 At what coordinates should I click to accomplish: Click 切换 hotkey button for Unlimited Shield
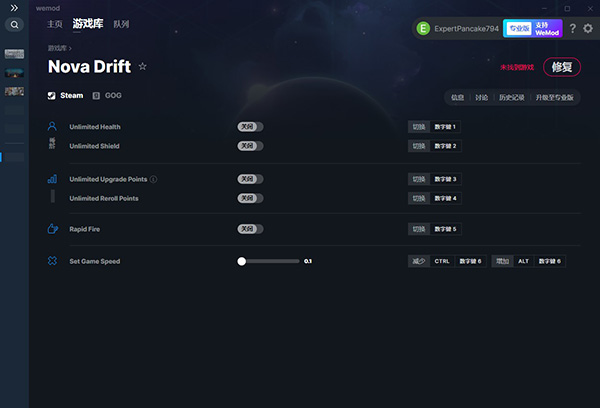pos(419,146)
